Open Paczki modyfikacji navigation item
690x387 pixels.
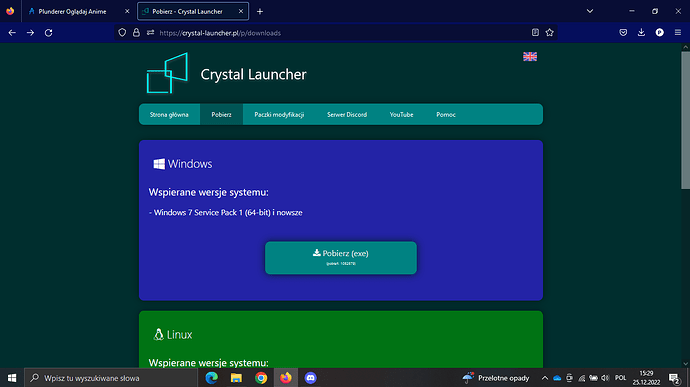coord(279,114)
